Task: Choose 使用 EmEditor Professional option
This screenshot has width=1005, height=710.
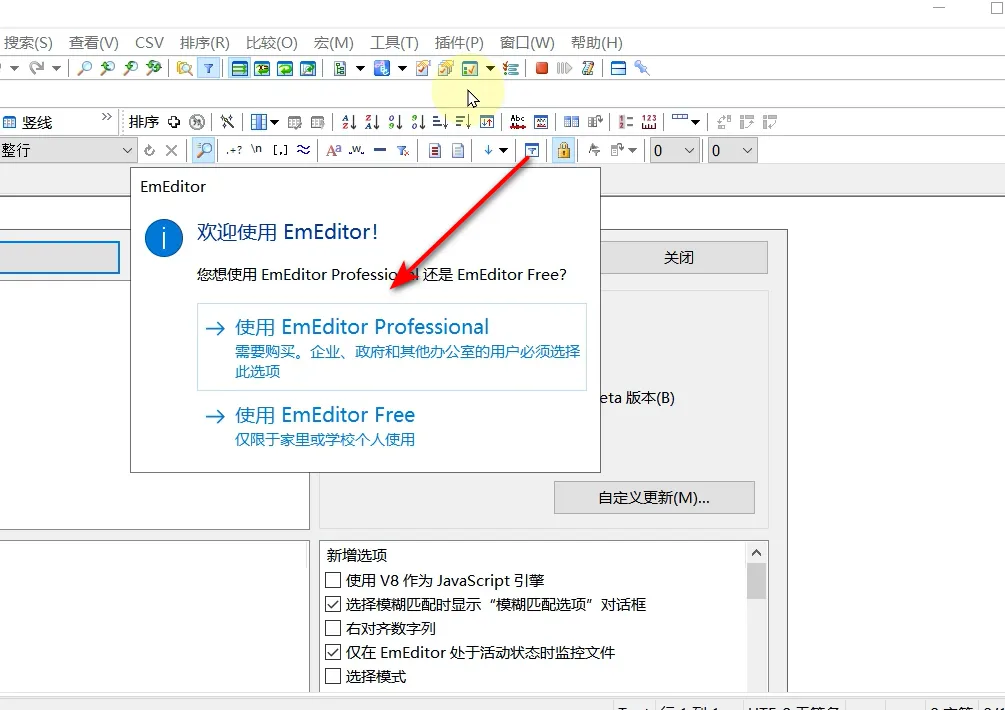Action: coord(392,347)
